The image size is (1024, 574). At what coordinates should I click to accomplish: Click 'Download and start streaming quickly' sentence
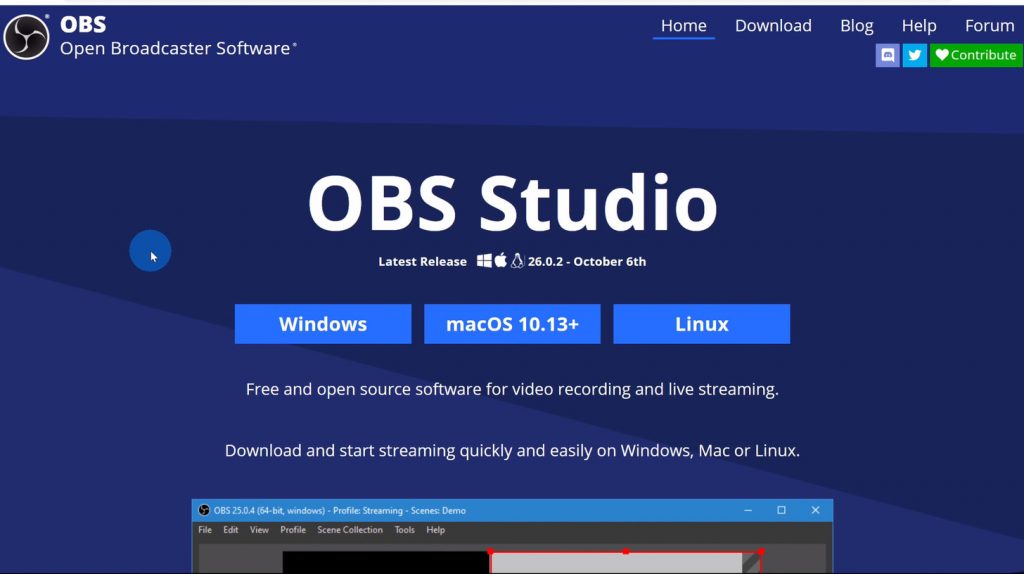click(x=512, y=451)
